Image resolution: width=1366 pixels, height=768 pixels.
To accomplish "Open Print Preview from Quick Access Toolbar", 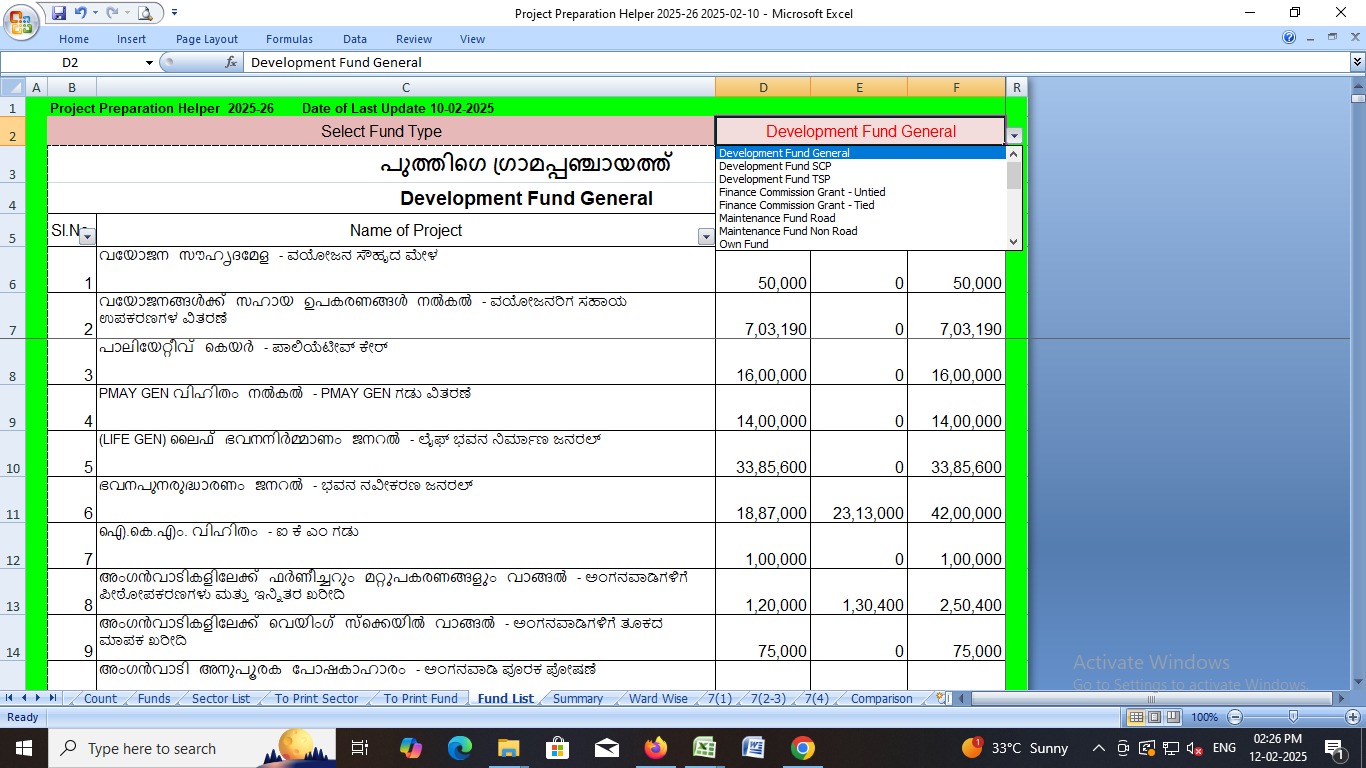I will click(x=145, y=13).
